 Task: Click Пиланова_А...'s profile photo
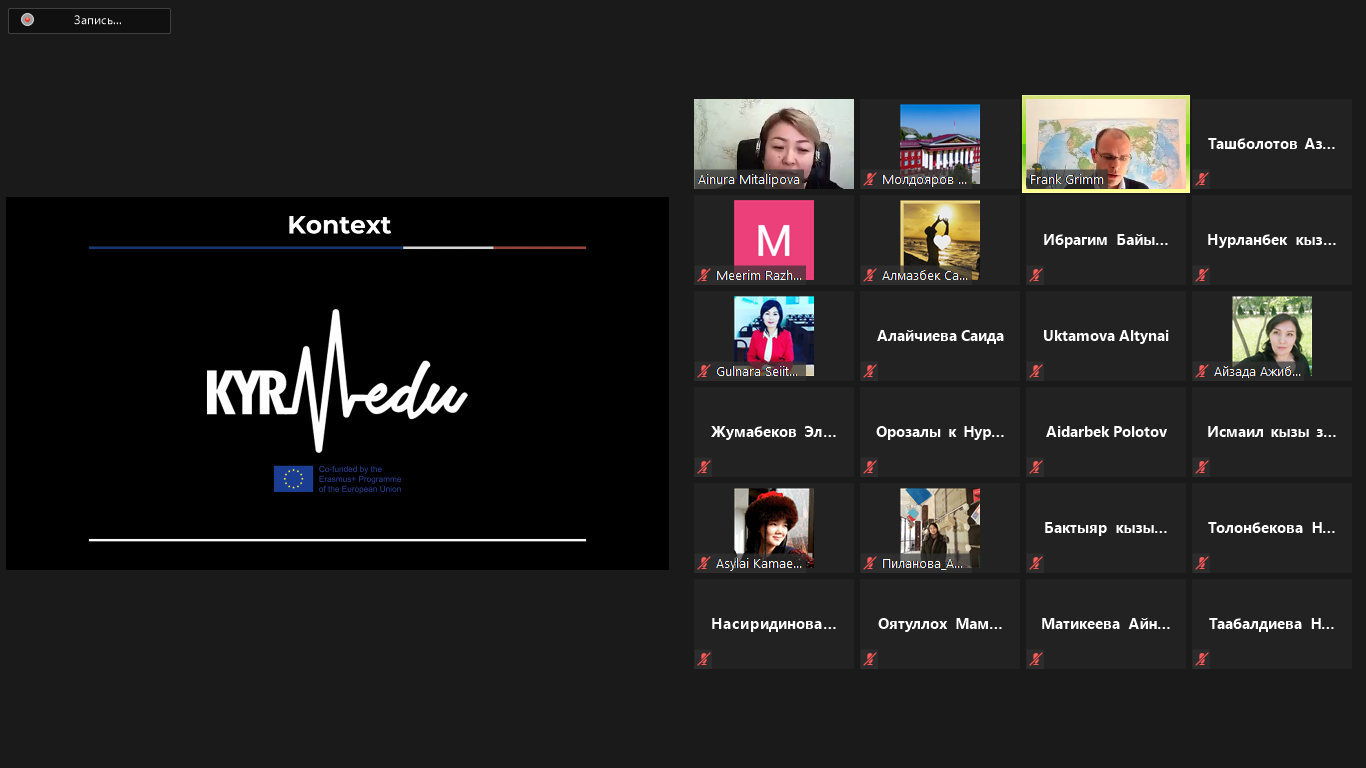940,526
